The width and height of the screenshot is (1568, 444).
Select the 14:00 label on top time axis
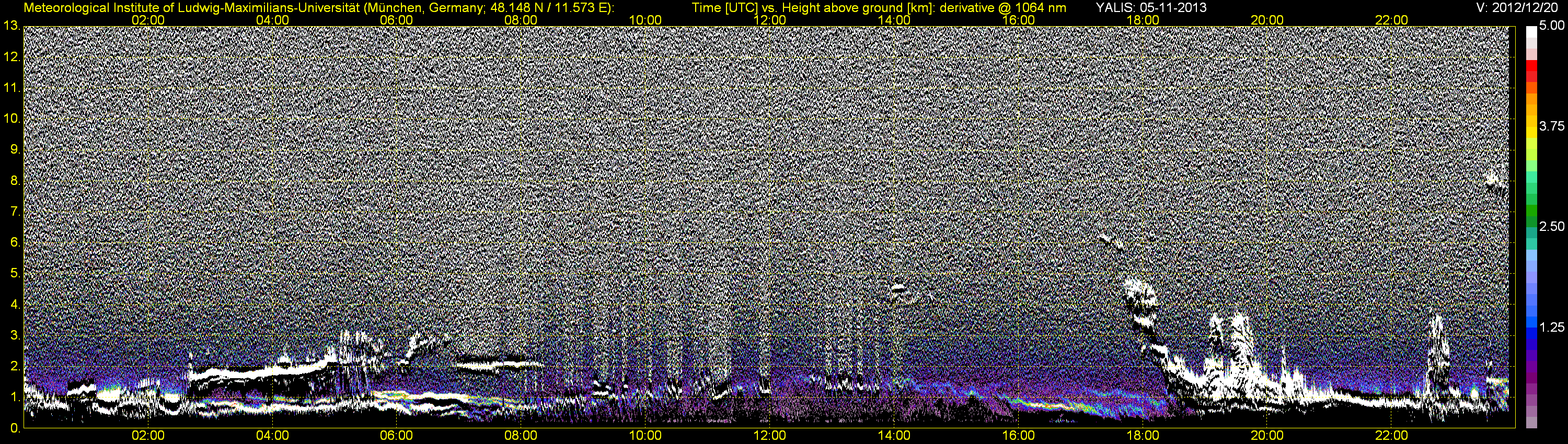point(894,20)
